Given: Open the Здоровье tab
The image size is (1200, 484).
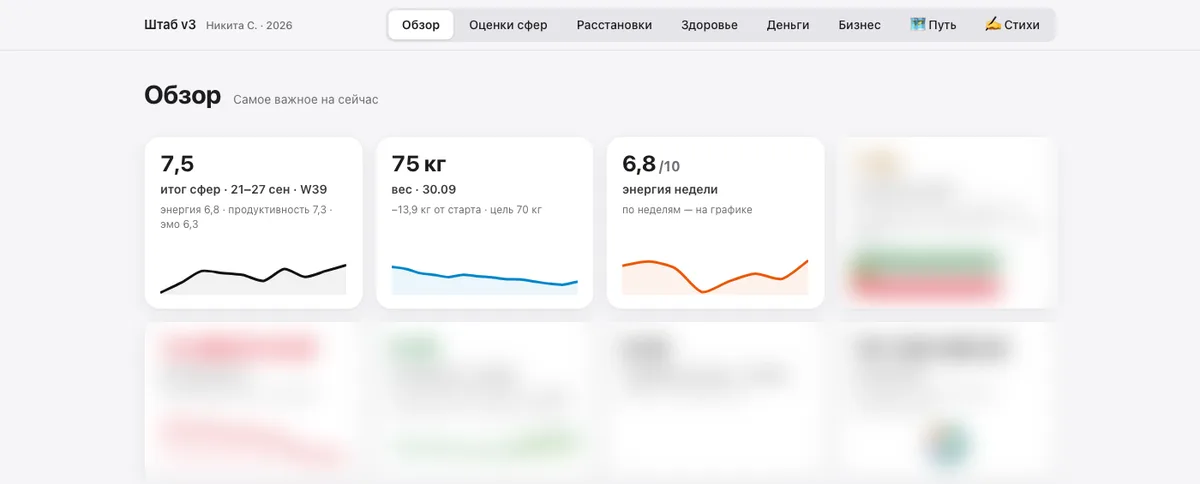Looking at the screenshot, I should (x=709, y=25).
